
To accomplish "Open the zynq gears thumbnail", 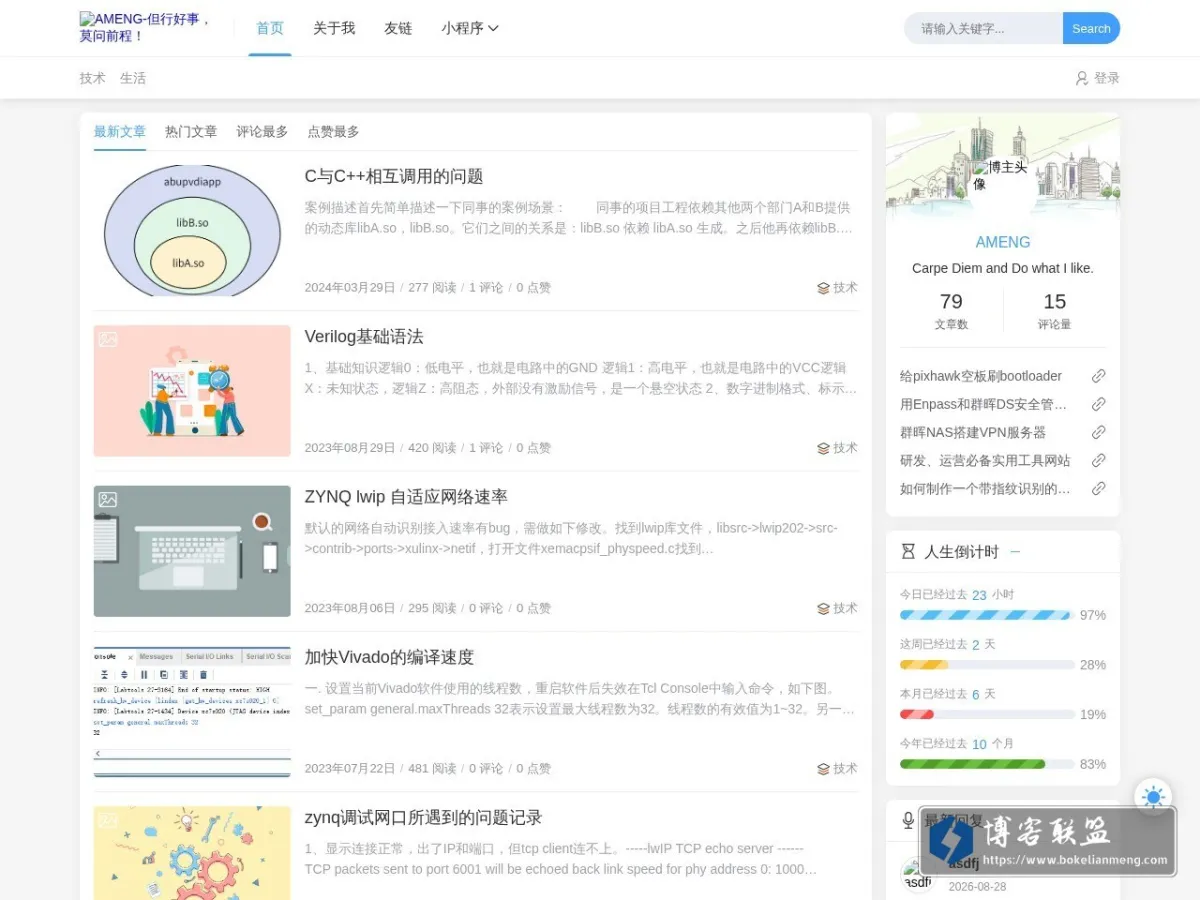I will coord(192,853).
